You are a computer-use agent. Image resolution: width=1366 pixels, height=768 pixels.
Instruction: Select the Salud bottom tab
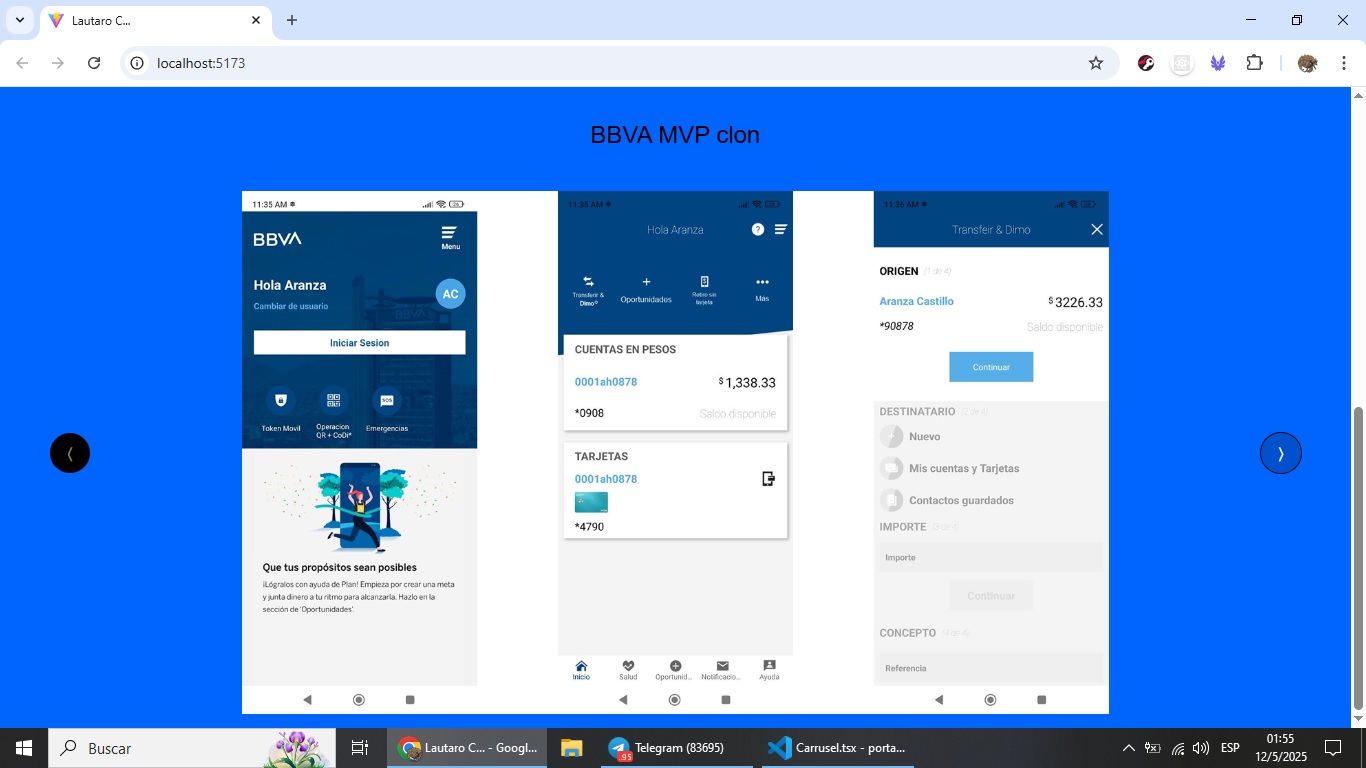coord(628,670)
